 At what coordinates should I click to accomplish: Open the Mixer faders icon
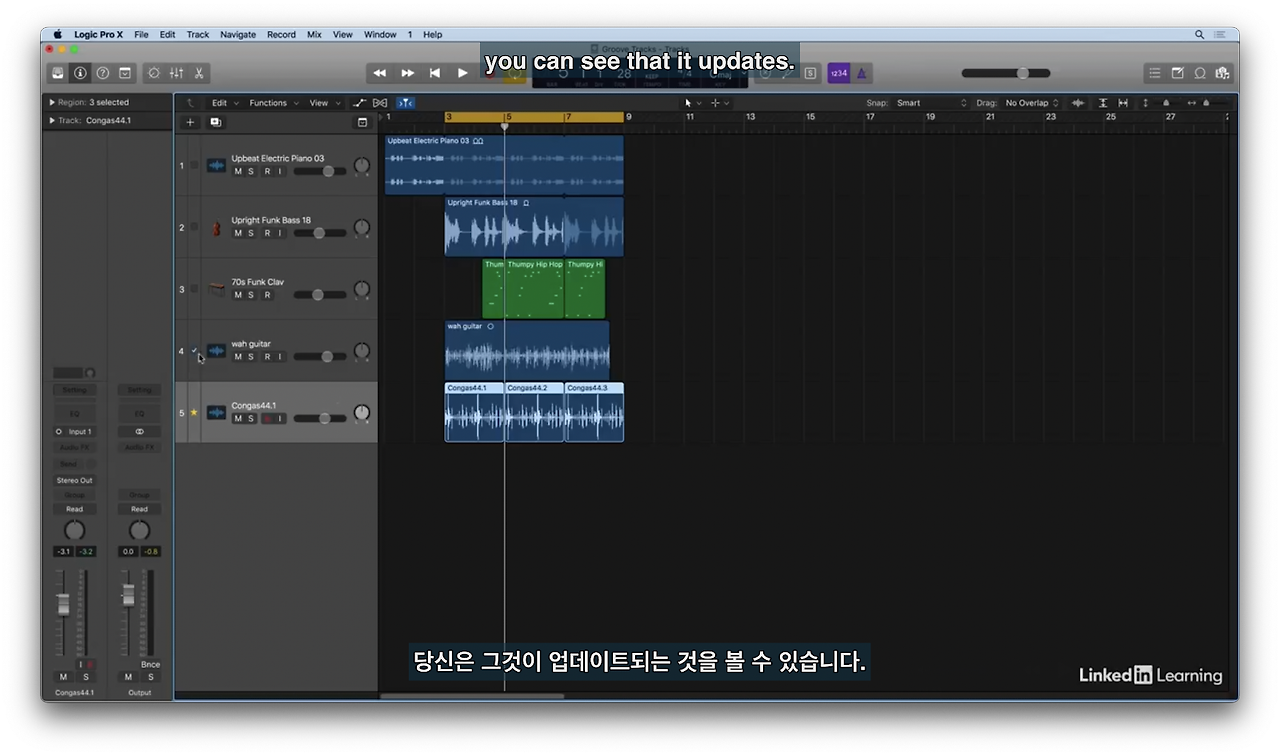177,73
